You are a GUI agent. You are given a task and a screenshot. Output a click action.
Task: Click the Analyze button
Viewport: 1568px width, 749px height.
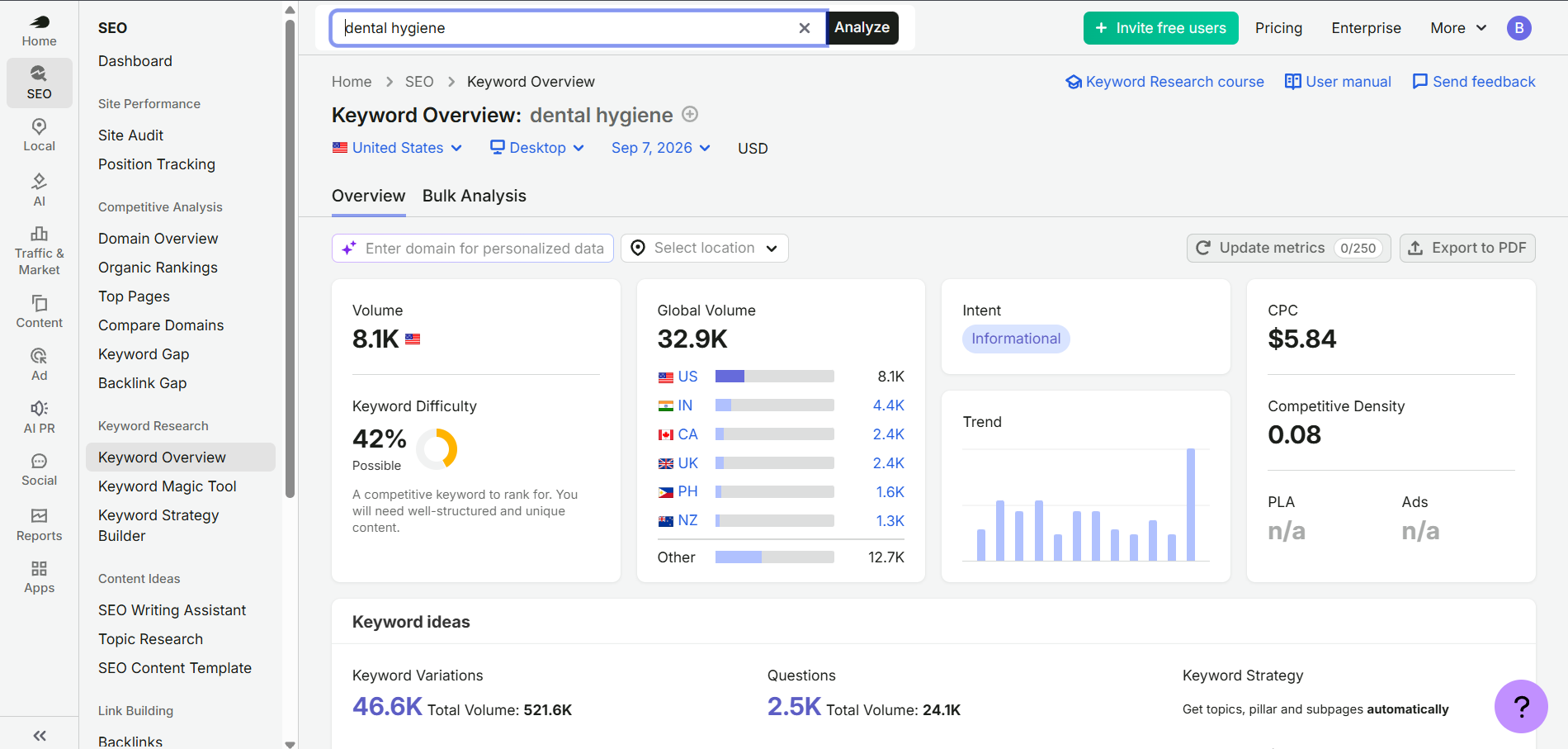[x=862, y=27]
